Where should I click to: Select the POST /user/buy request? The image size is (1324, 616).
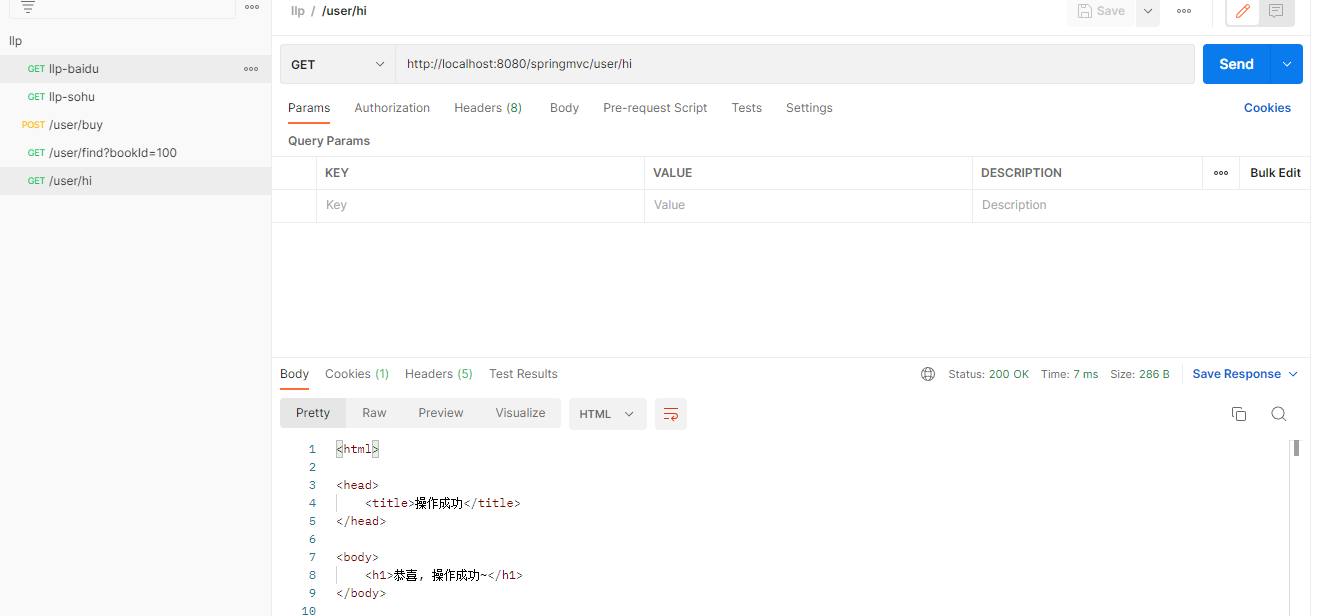pyautogui.click(x=76, y=125)
